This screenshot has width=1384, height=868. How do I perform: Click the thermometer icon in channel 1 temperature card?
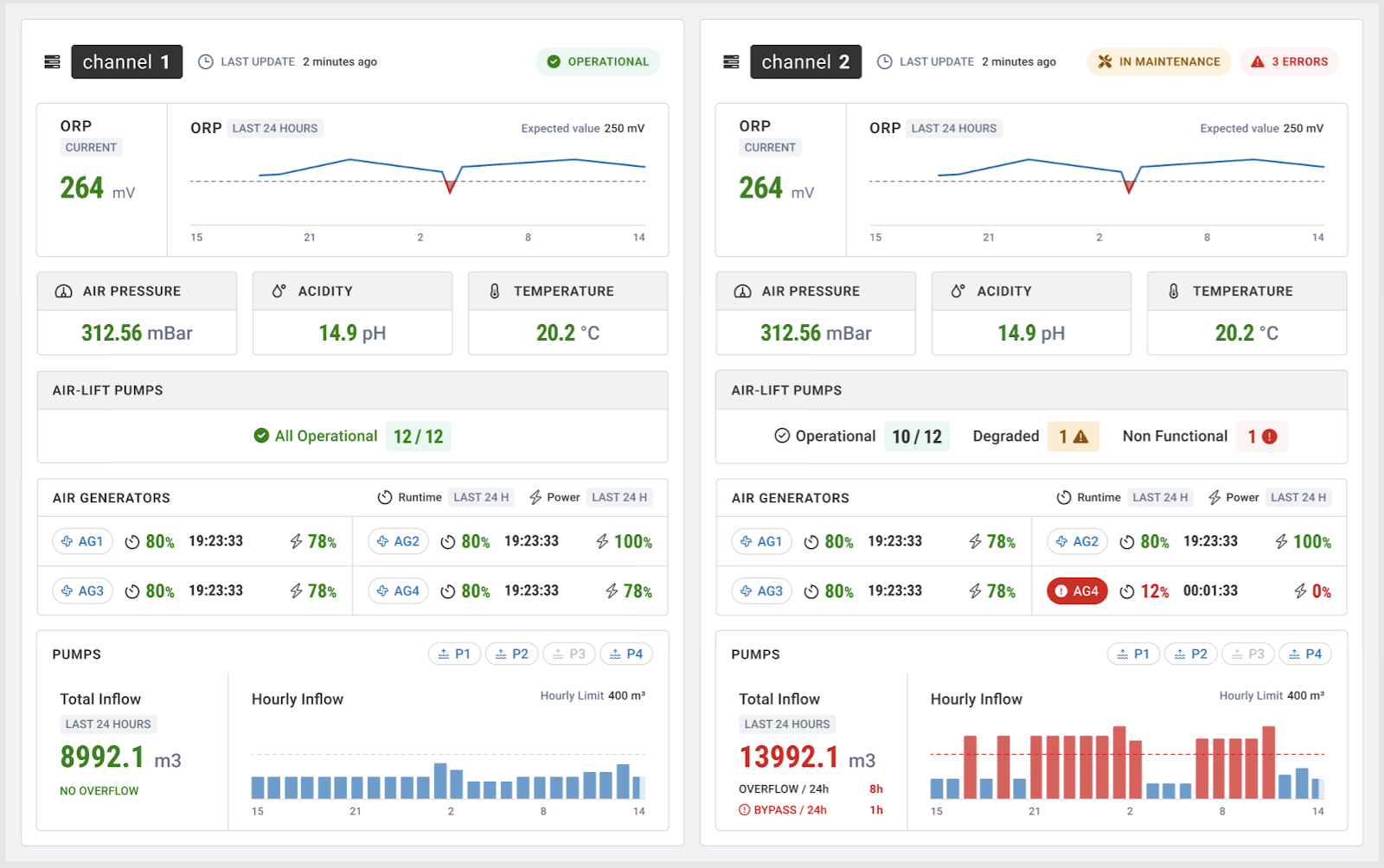pos(495,291)
